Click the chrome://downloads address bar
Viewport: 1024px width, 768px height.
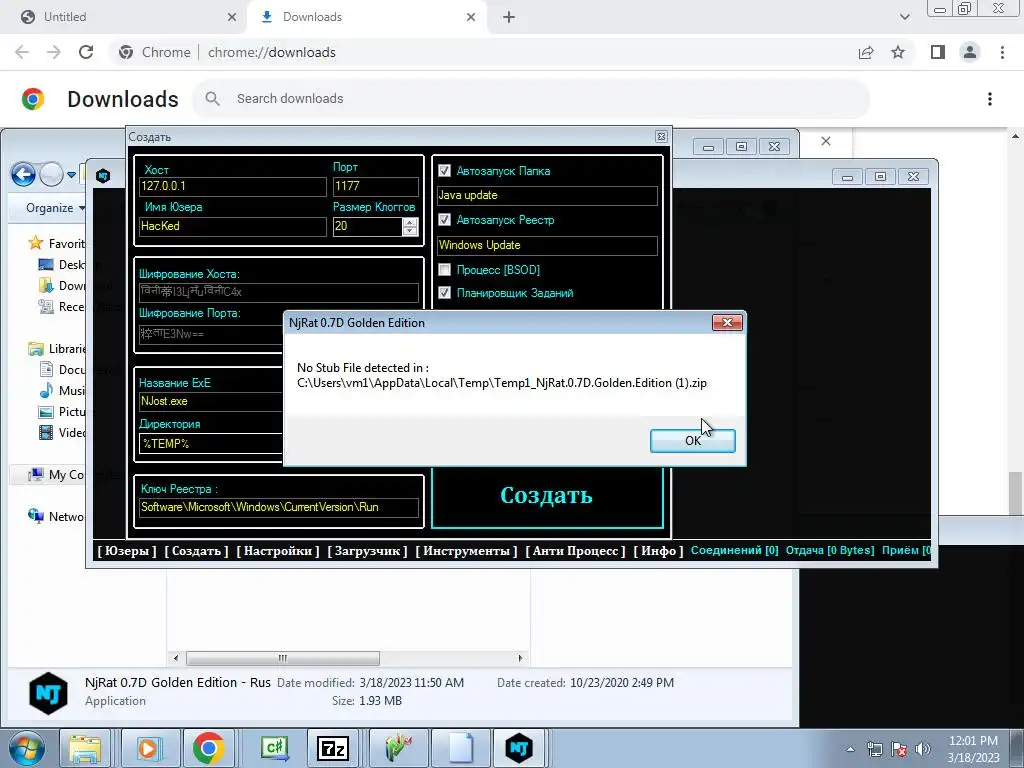tap(272, 52)
